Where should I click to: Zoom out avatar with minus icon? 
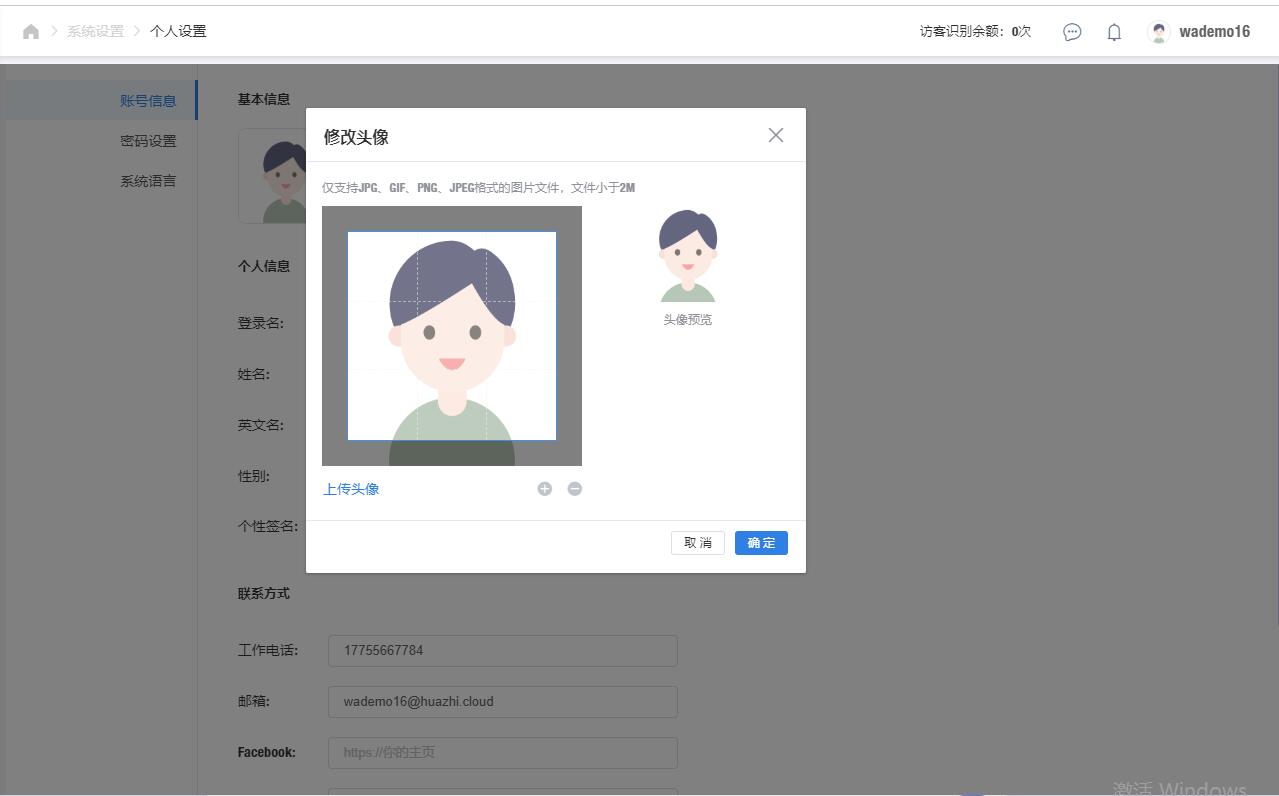[575, 489]
